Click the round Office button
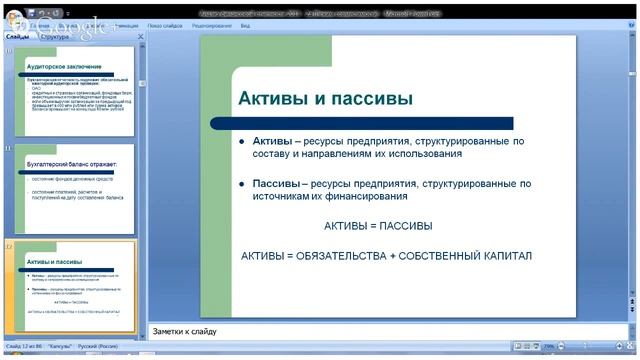 click(x=14, y=18)
